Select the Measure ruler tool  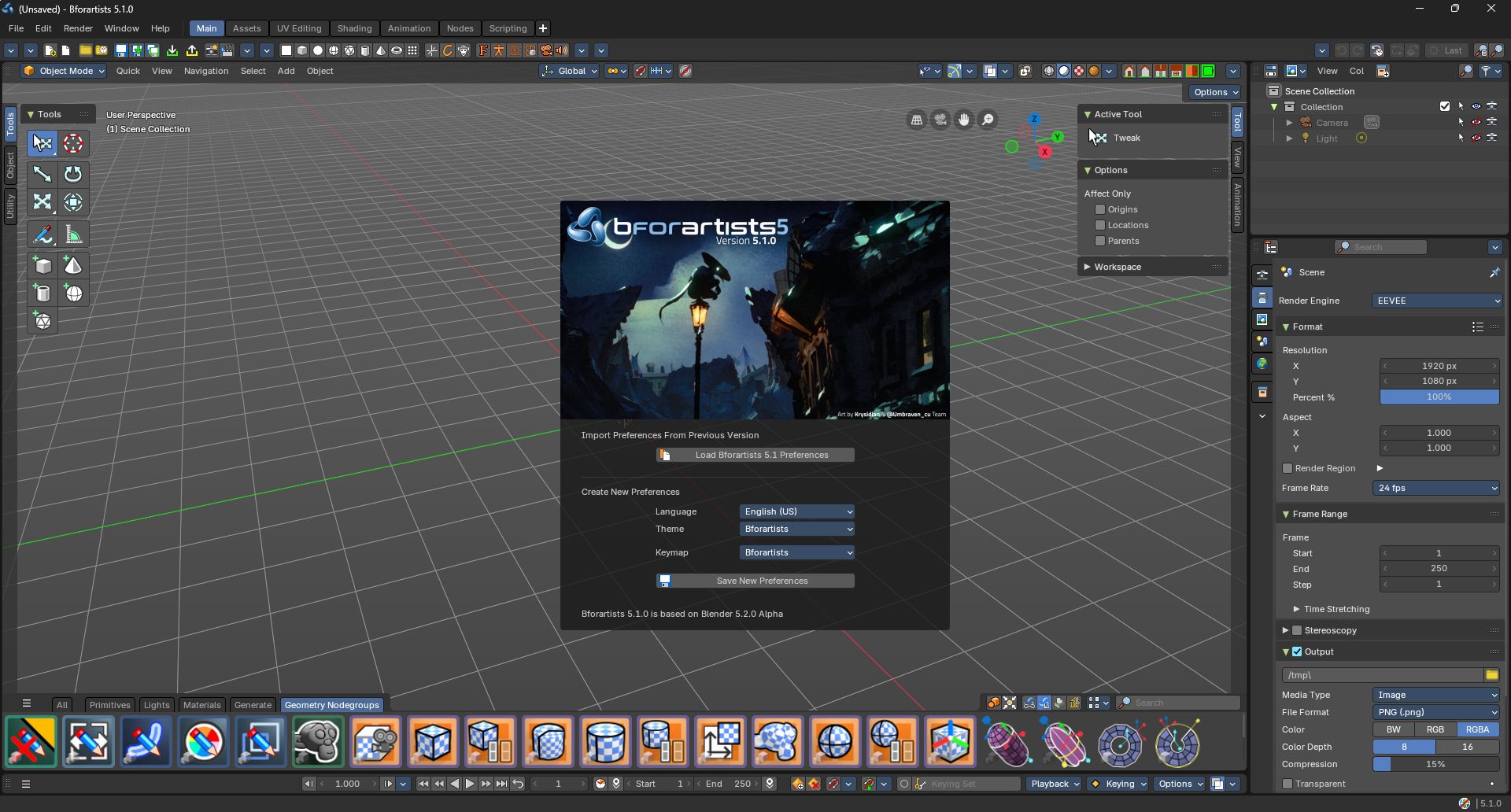pos(73,234)
